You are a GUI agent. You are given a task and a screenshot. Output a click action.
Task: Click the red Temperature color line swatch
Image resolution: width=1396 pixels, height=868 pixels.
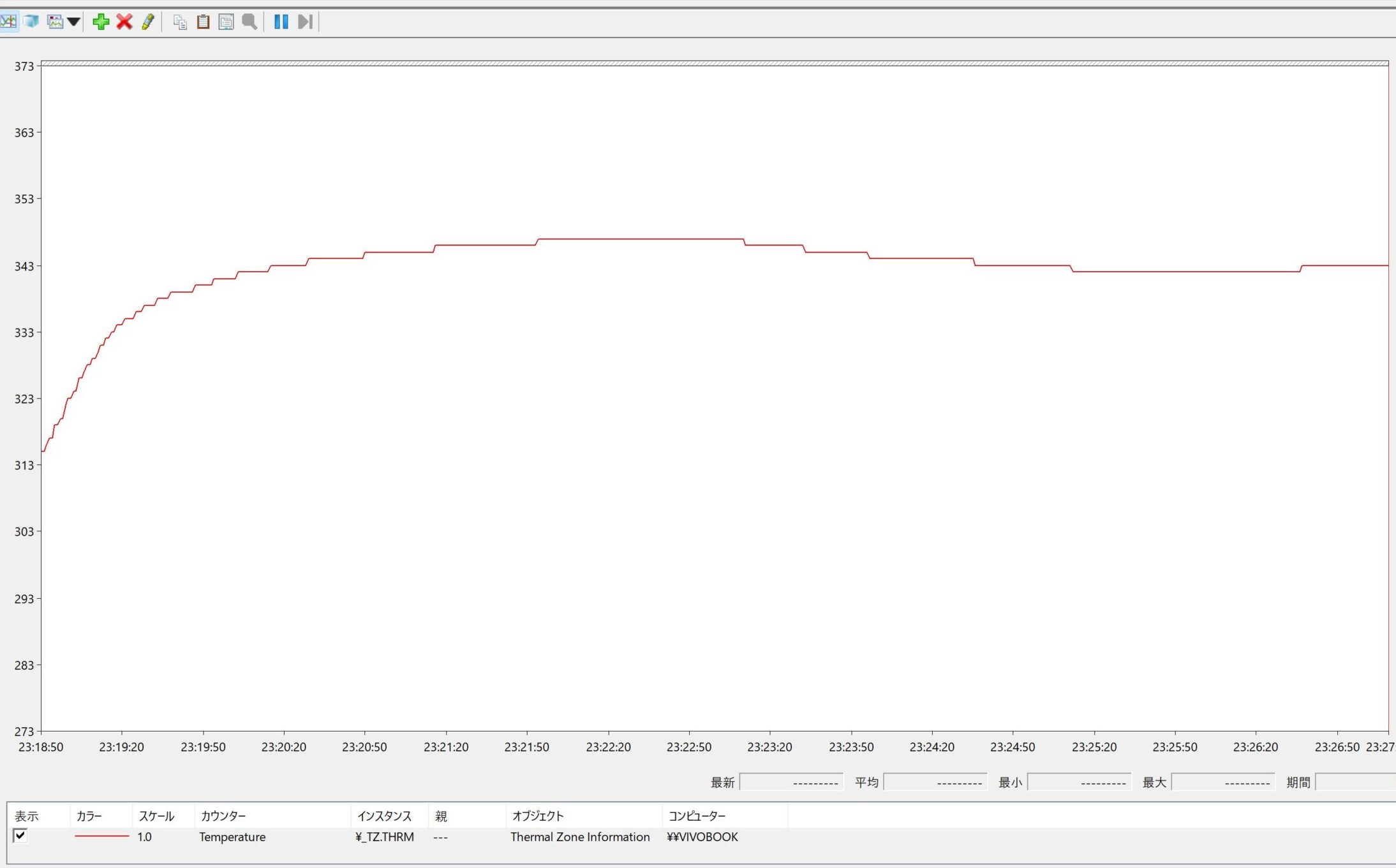click(x=101, y=836)
